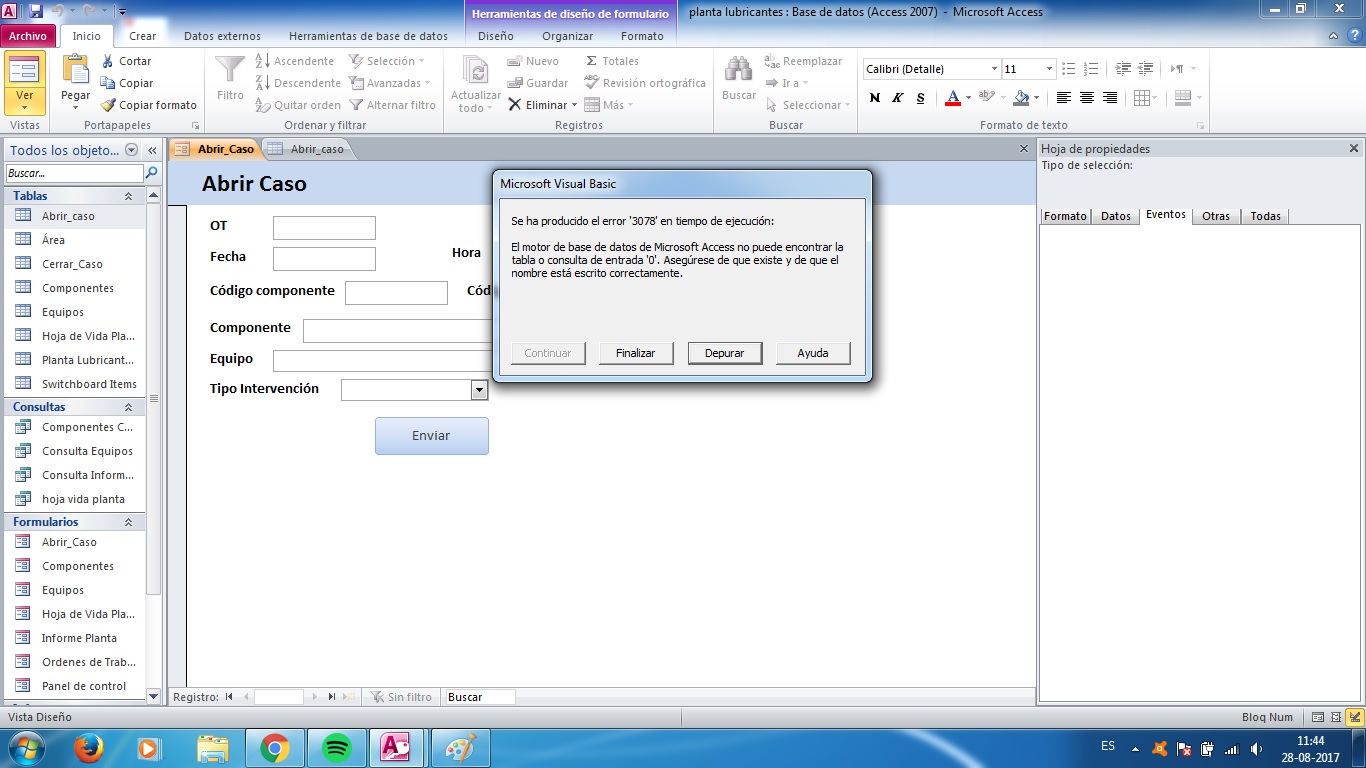Open the Calibri (Detalle) font dropdown

coord(994,69)
